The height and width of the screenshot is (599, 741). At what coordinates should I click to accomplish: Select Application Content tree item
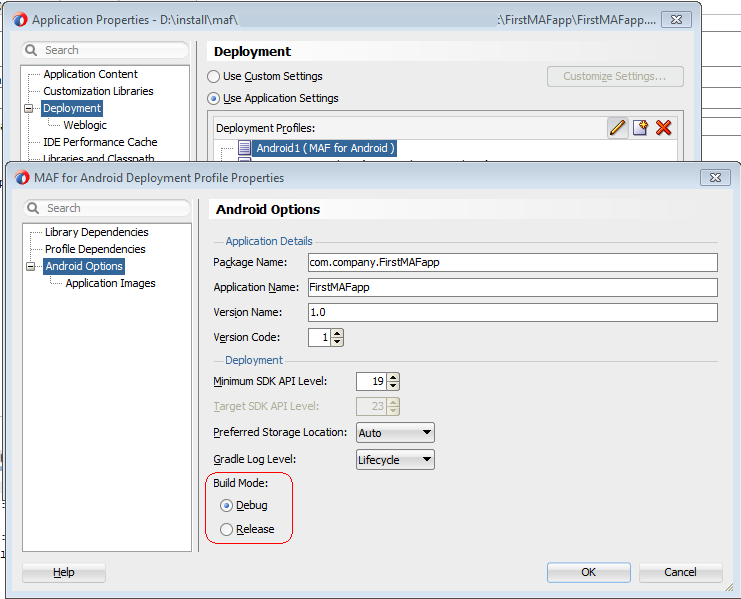click(x=90, y=74)
